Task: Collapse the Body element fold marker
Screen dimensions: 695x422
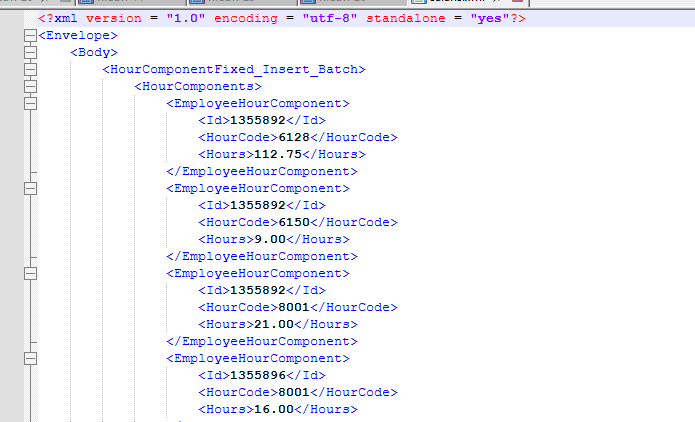Action: pos(30,52)
